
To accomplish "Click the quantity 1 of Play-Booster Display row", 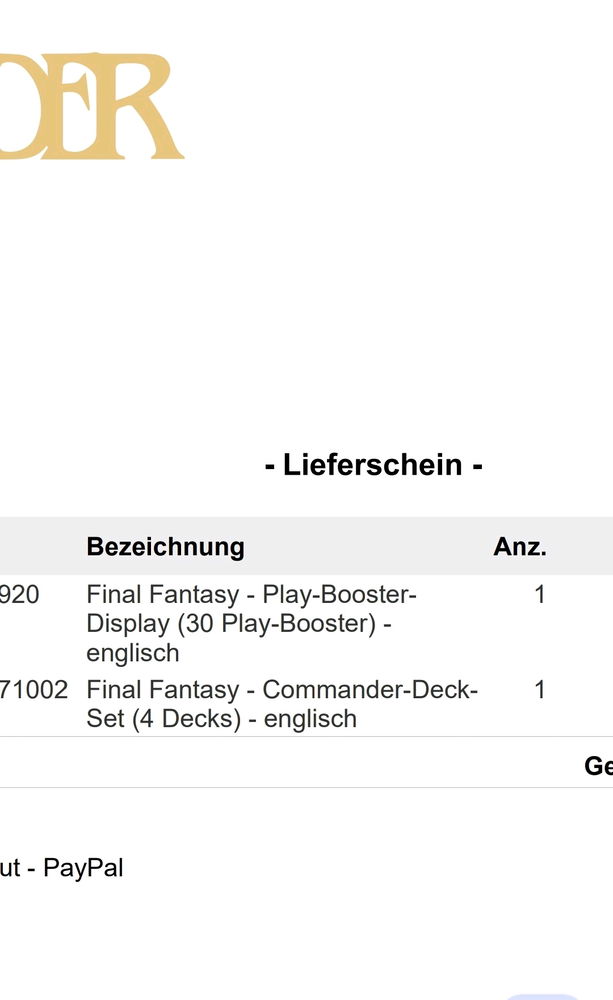I will (540, 594).
